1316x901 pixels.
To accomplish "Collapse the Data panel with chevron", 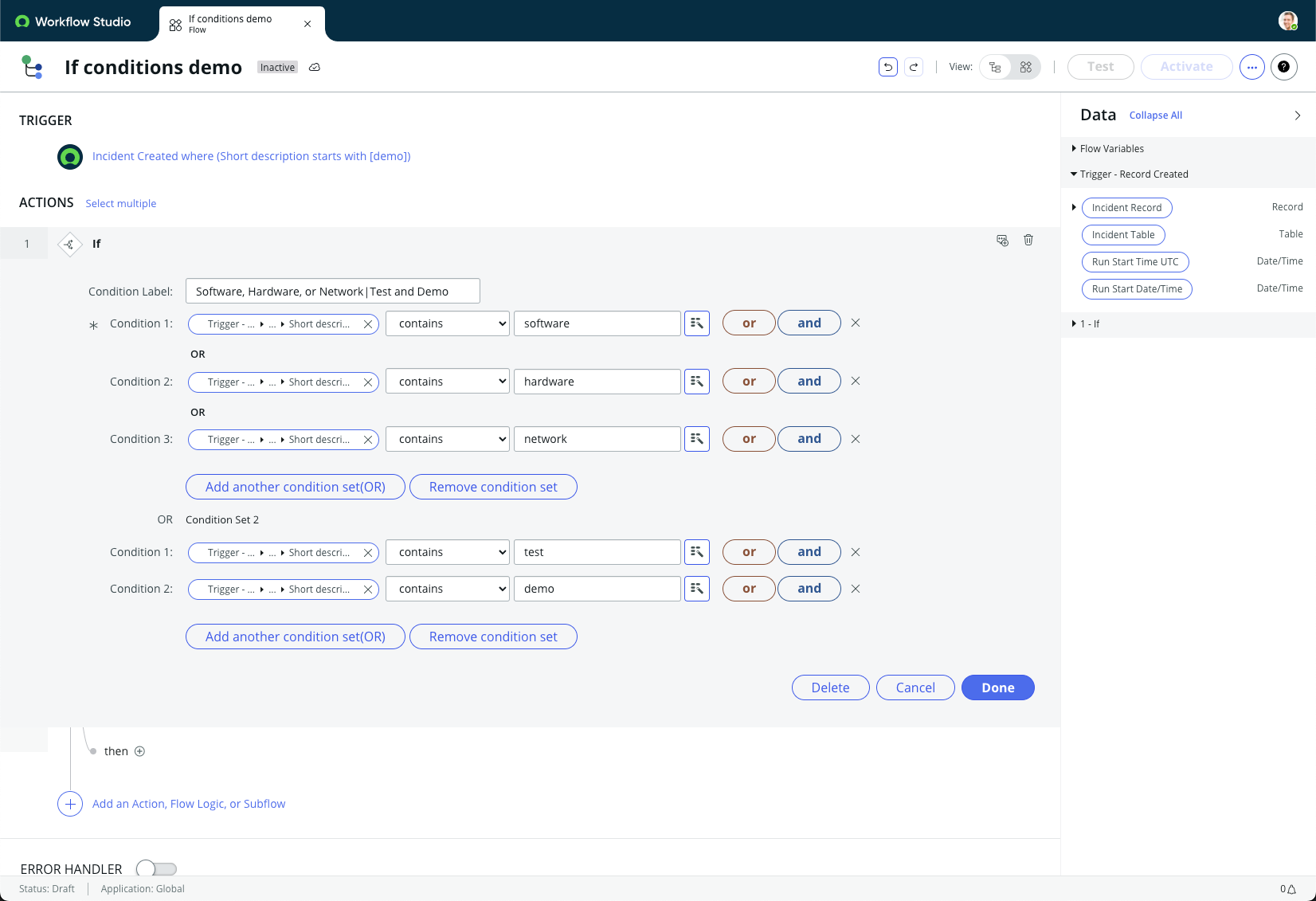I will [x=1298, y=116].
